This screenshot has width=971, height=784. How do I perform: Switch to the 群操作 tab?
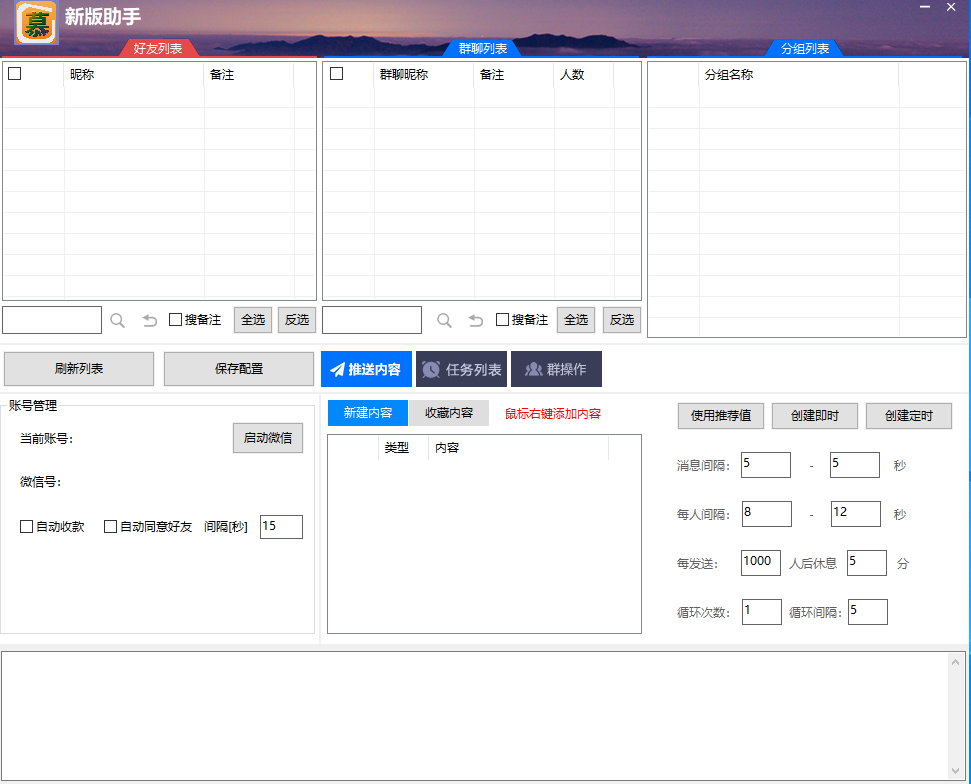point(556,369)
